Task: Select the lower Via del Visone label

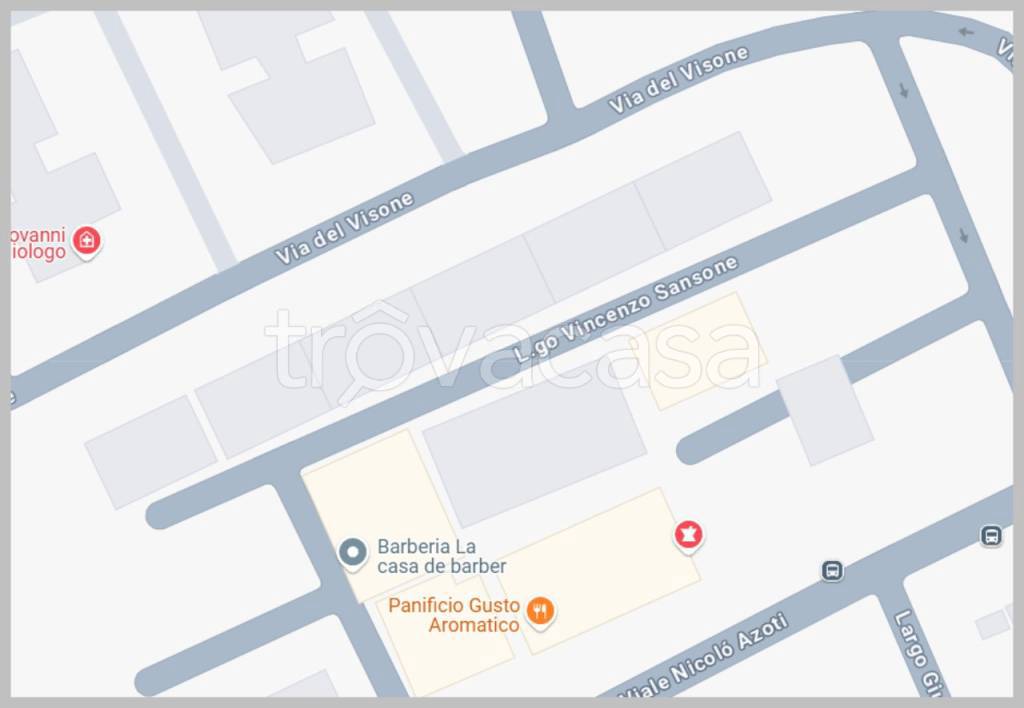Action: 344,228
